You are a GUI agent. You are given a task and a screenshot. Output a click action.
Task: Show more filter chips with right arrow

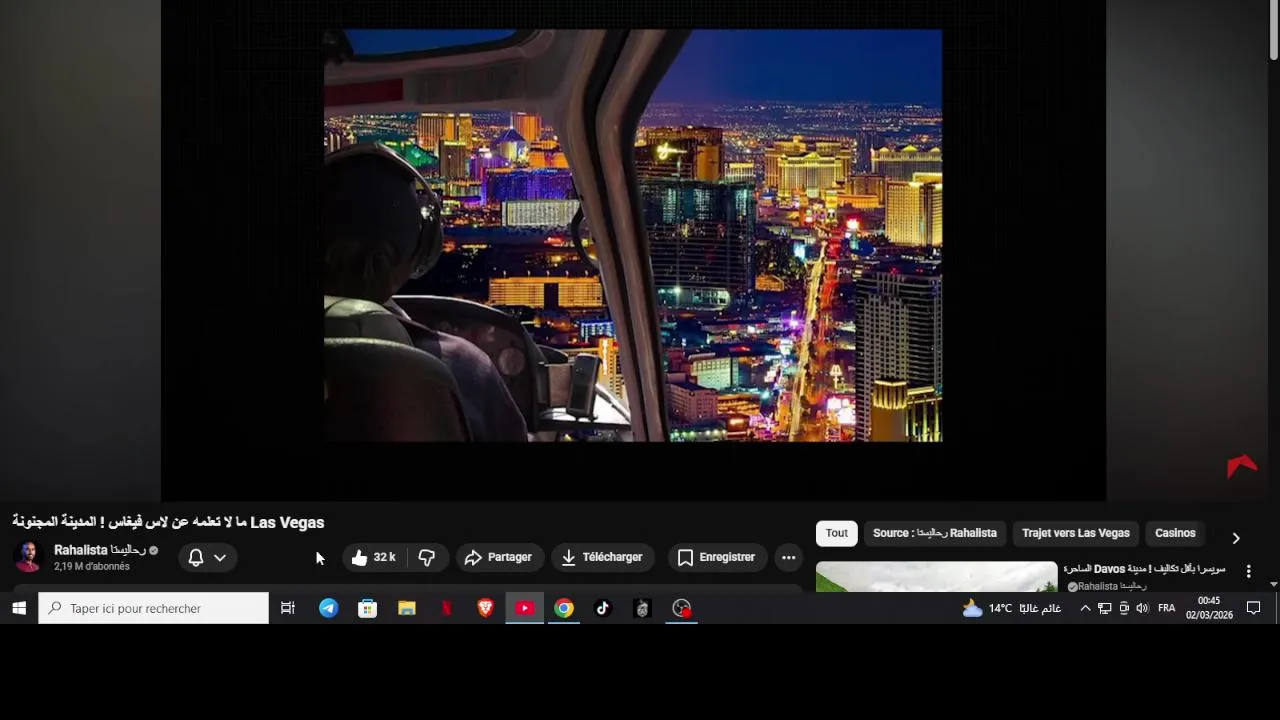point(1236,538)
